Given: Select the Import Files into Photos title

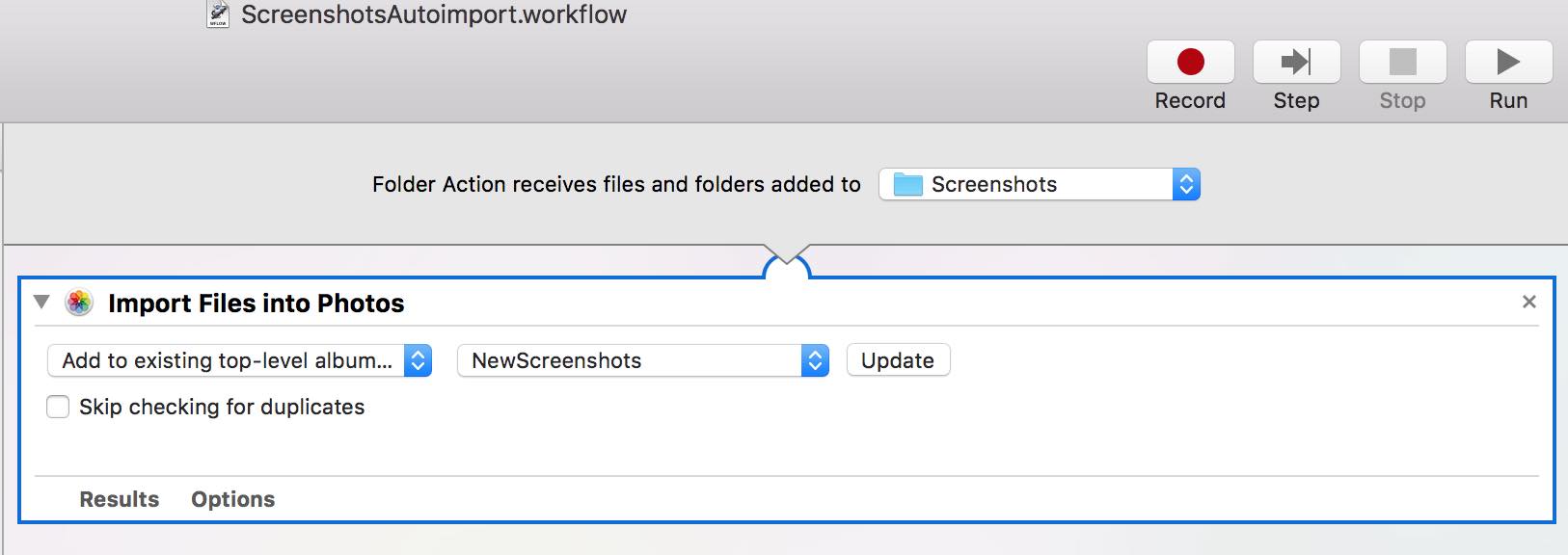Looking at the screenshot, I should tap(256, 304).
